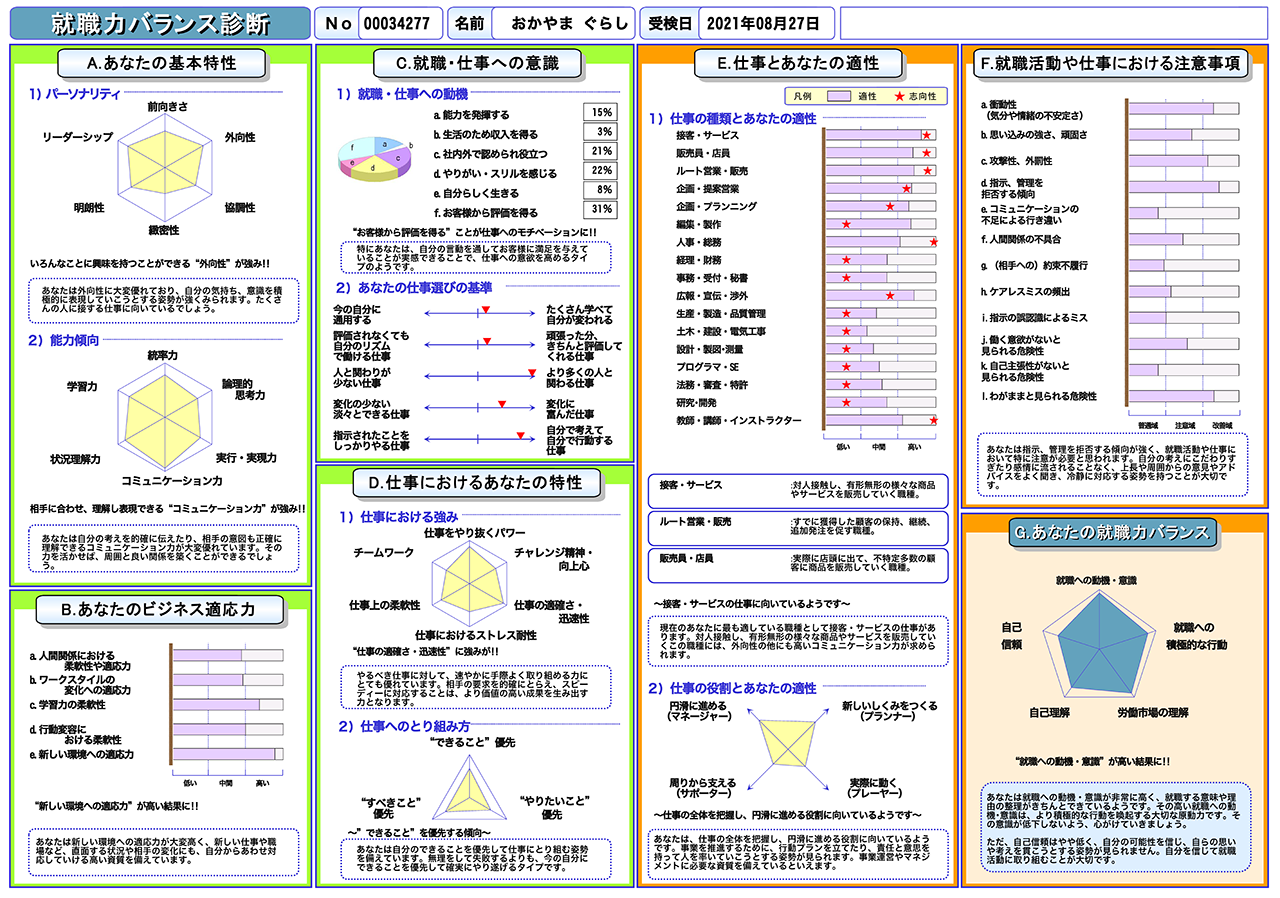This screenshot has width=1280, height=898.
Task: Click the 15% value for 能力を発揮する
Action: pos(599,113)
